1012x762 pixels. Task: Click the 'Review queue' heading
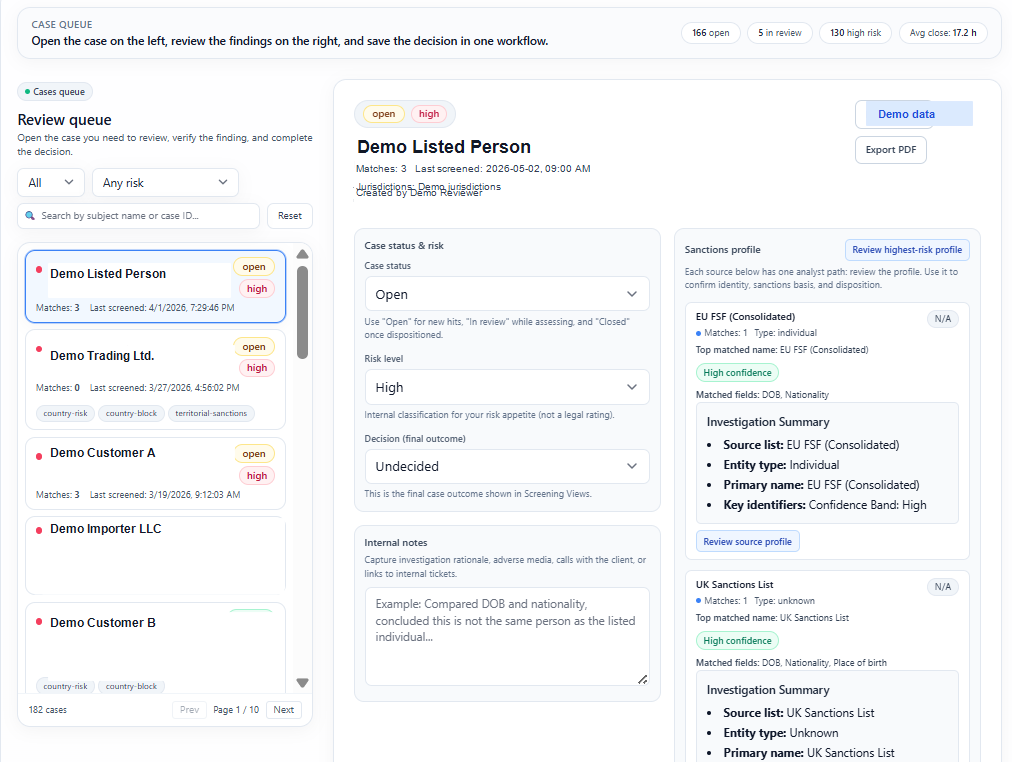click(x=65, y=120)
